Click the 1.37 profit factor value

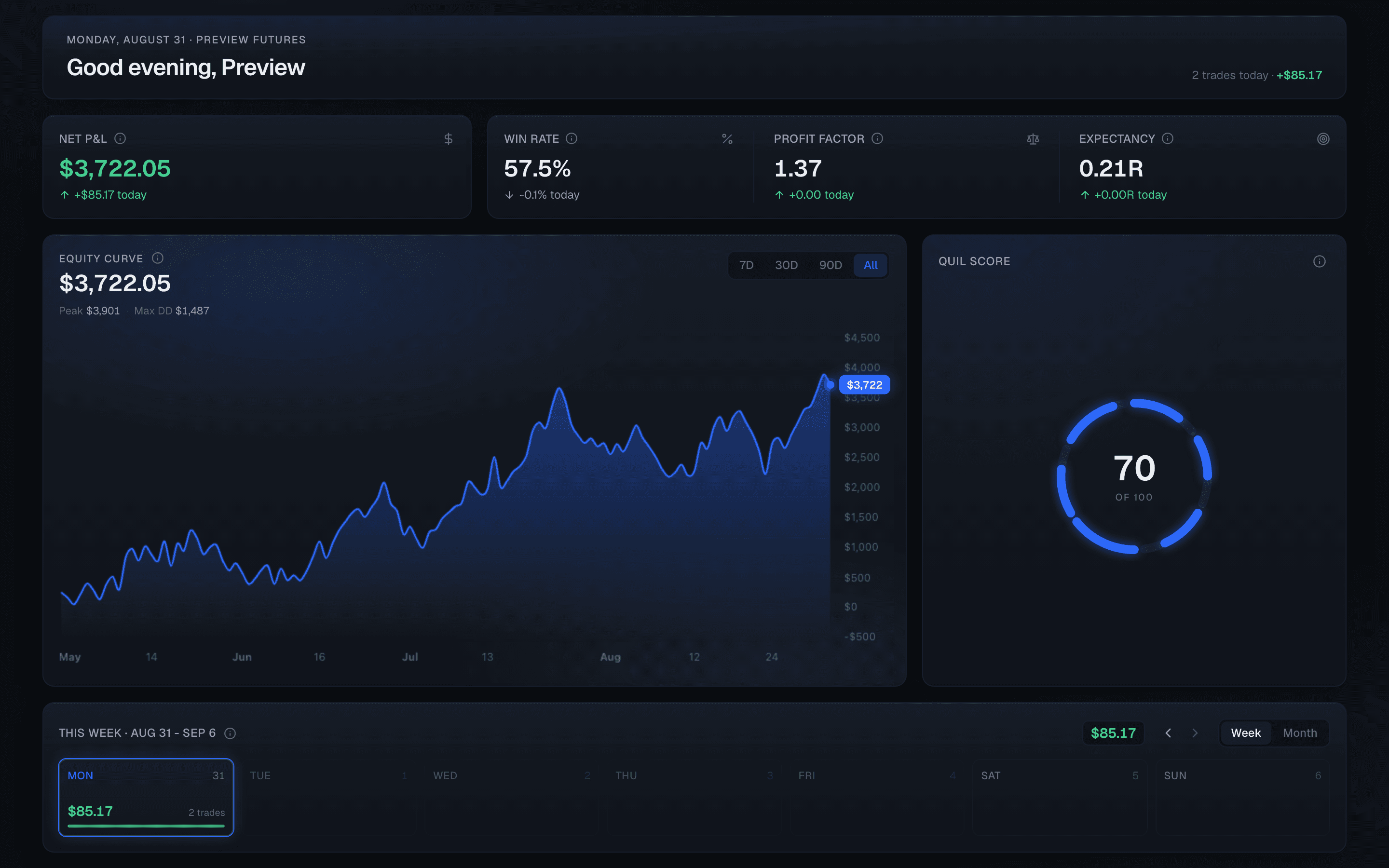tap(798, 168)
